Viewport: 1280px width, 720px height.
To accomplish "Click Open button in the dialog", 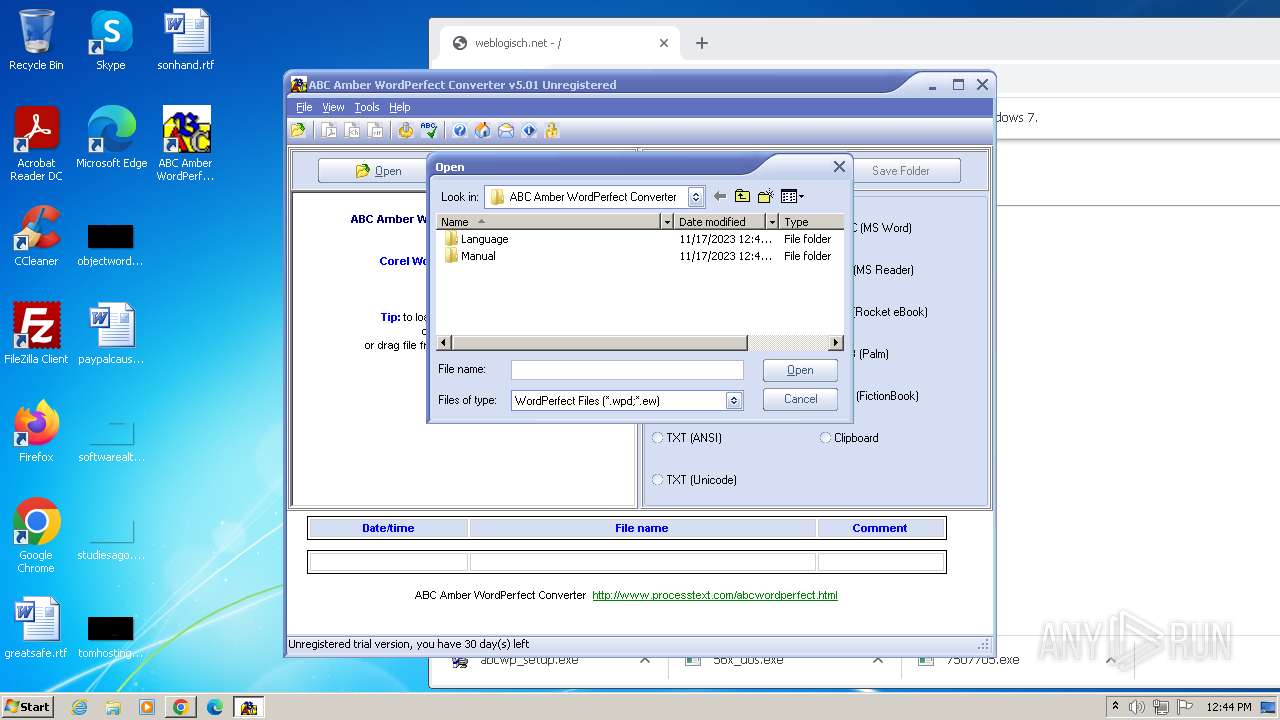I will tap(800, 370).
